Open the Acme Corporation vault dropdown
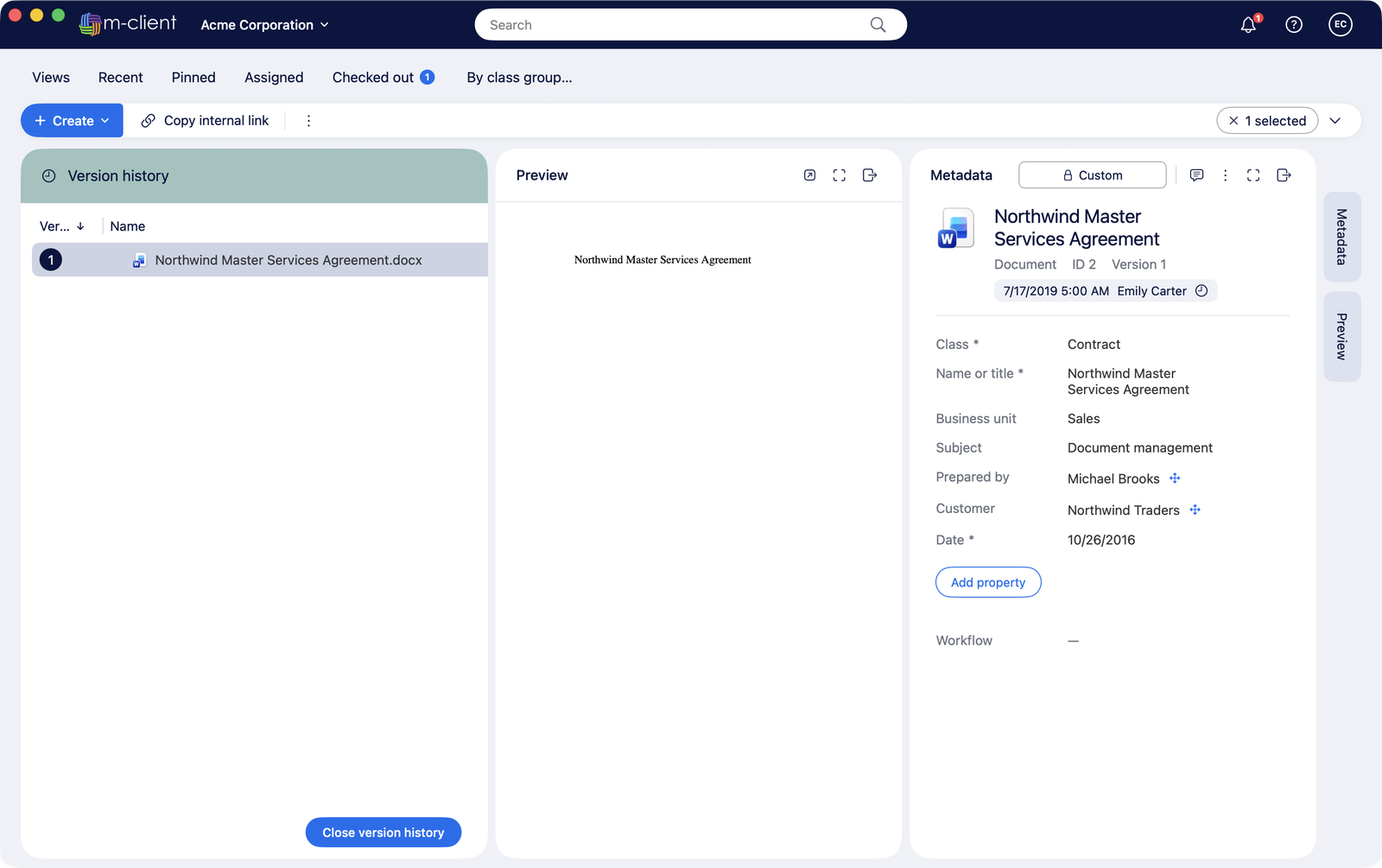This screenshot has width=1382, height=868. (x=264, y=25)
